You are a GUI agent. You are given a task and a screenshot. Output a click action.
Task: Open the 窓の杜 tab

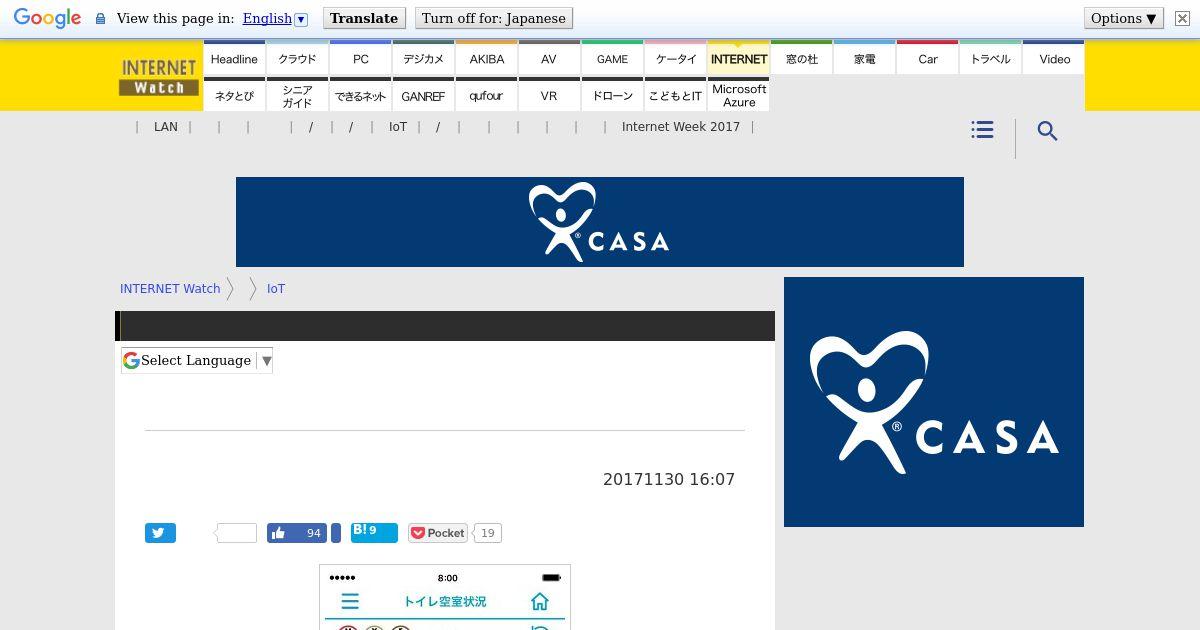click(802, 59)
